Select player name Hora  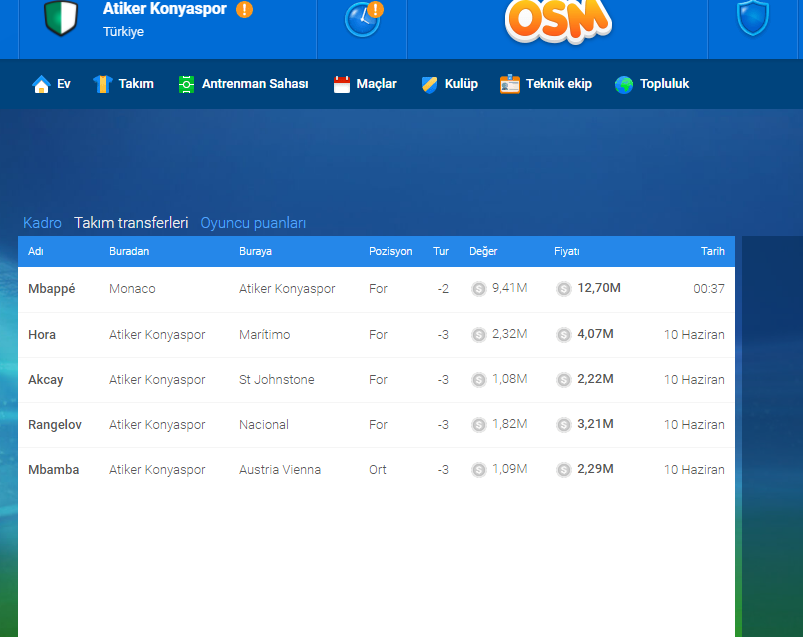point(42,335)
